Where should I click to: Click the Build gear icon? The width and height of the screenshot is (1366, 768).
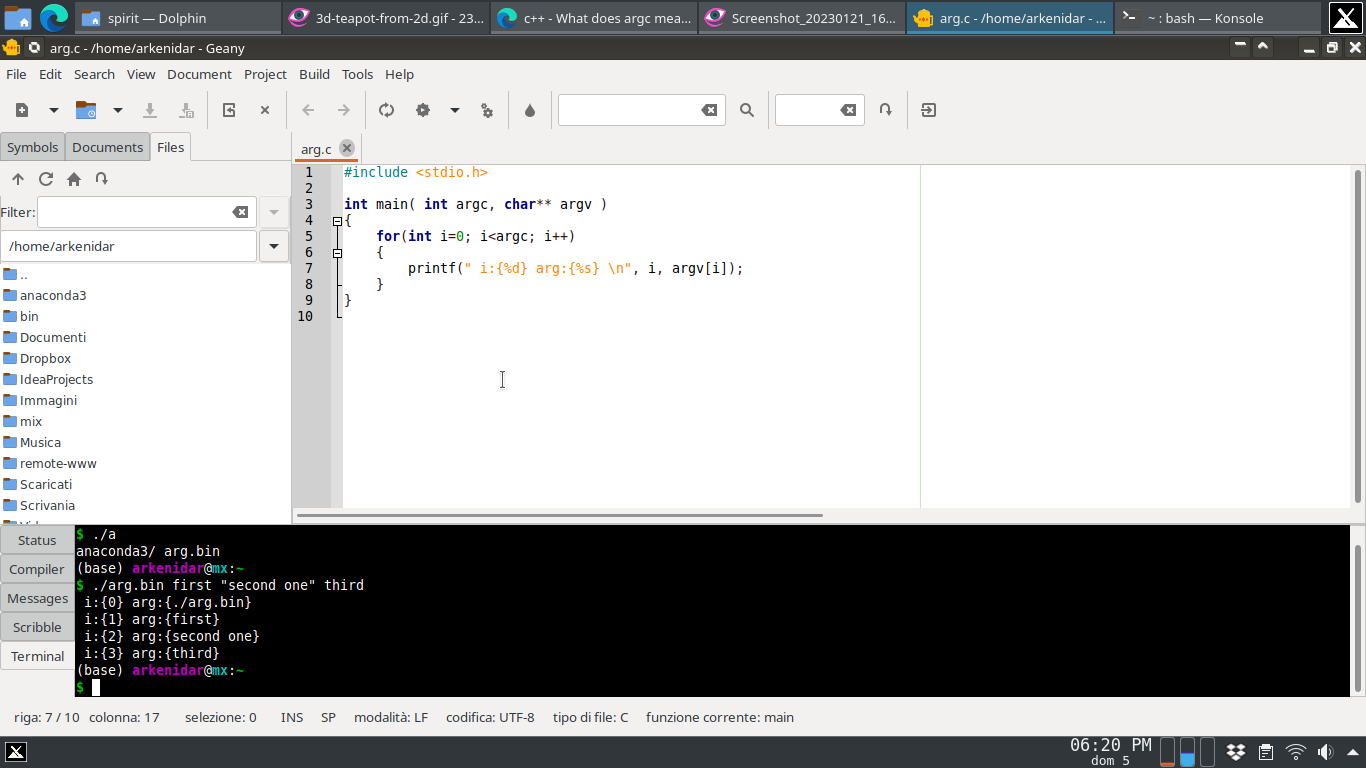tap(423, 110)
